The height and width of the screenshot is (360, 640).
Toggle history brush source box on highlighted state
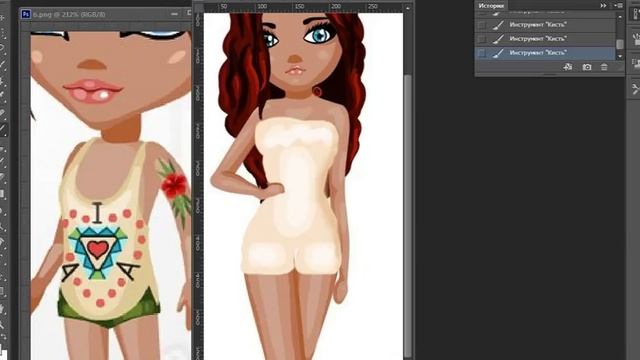(481, 53)
